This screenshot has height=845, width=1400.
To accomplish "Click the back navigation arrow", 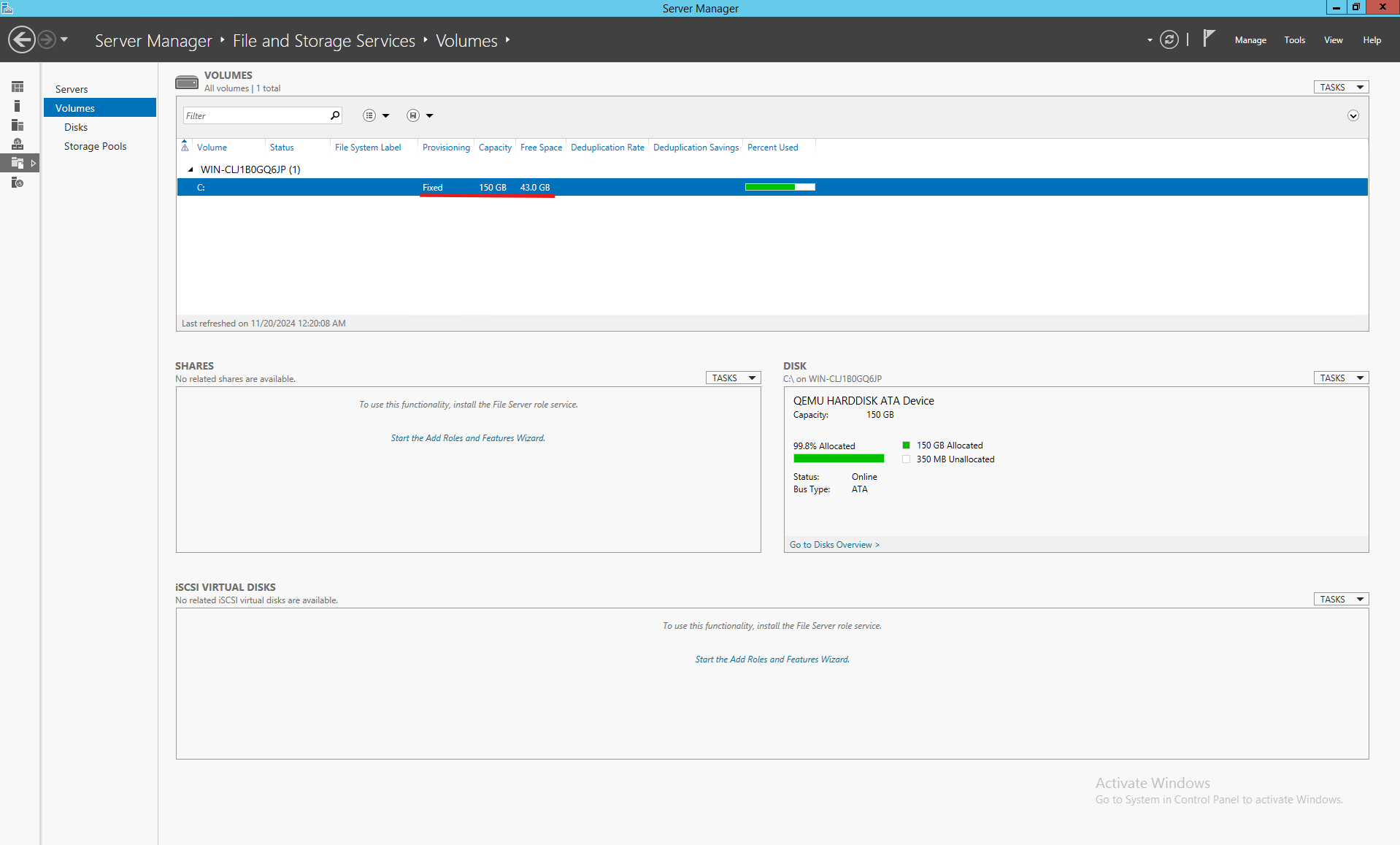I will coord(22,39).
